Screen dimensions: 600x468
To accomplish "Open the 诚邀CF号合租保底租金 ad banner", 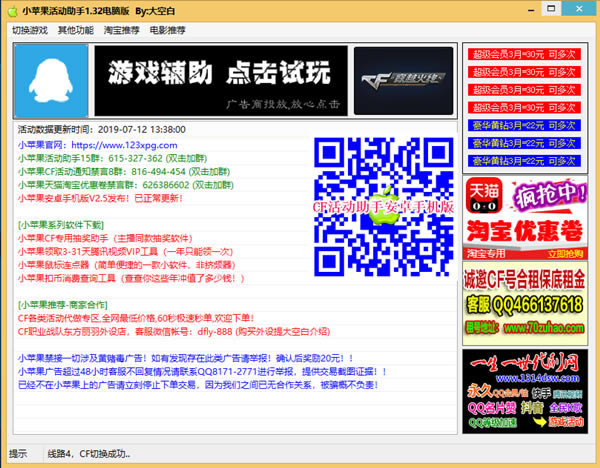I will (525, 303).
